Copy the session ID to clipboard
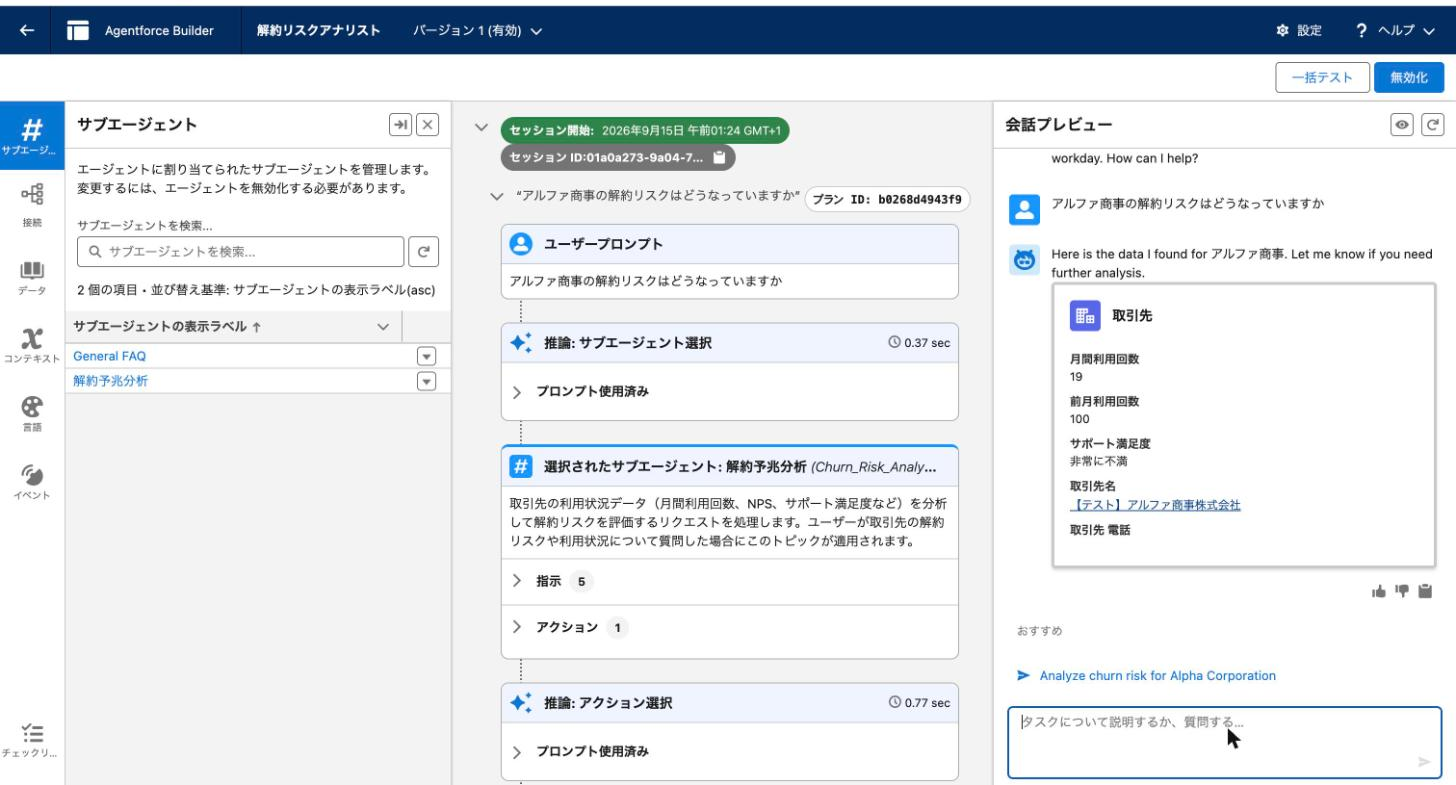 [719, 158]
